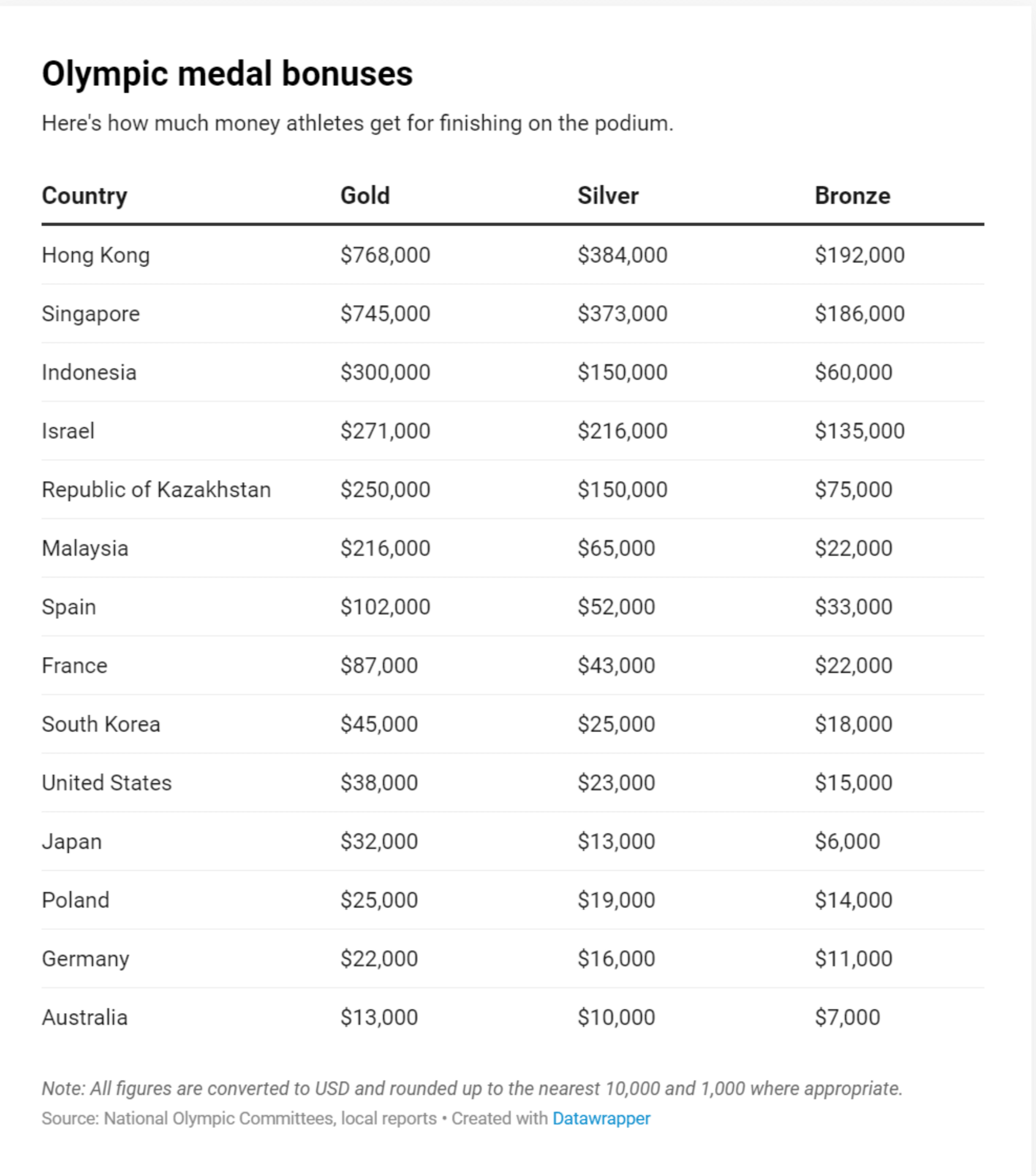
Task: Select the Gold column header
Action: 365,196
